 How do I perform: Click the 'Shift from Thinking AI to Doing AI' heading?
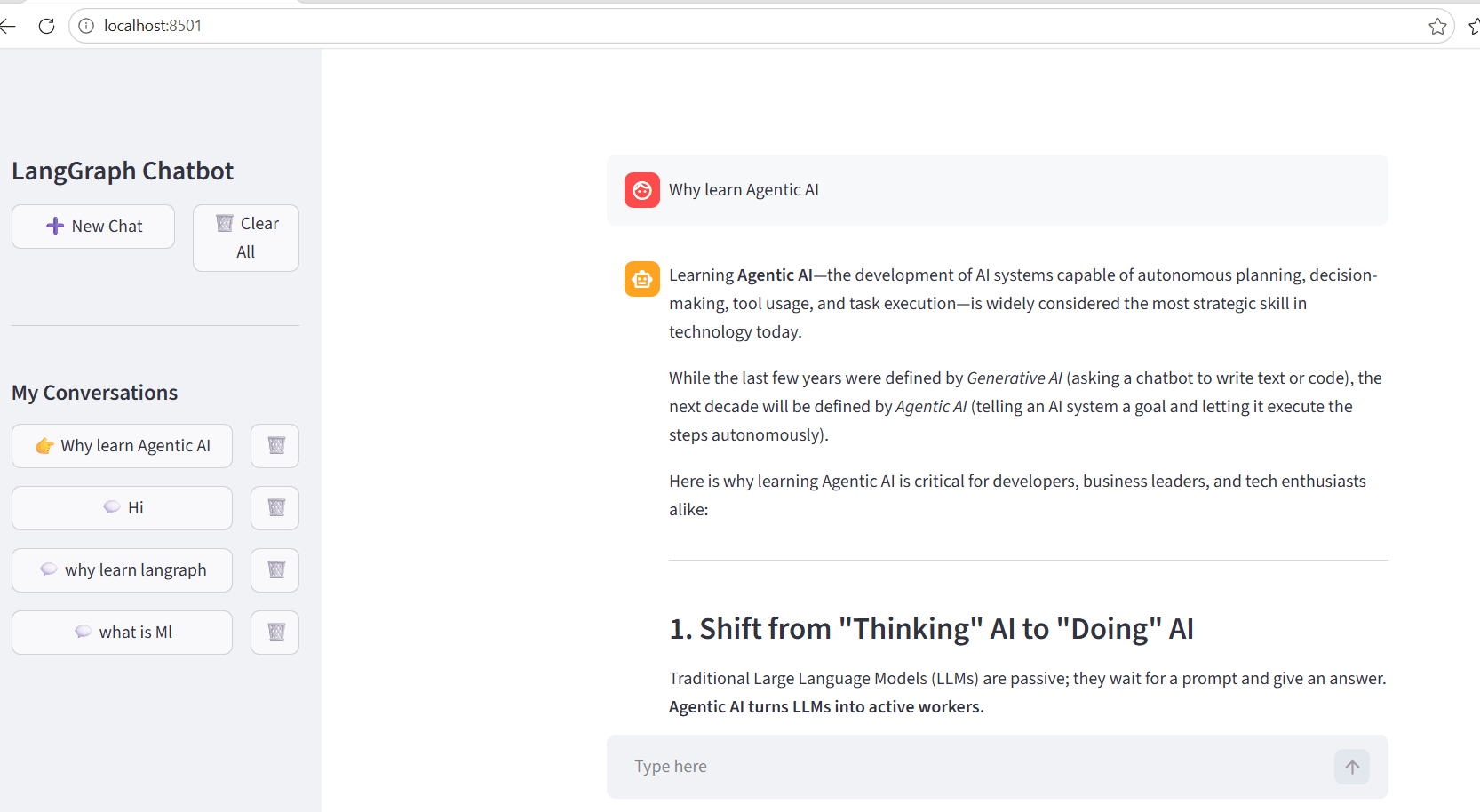[x=931, y=629]
